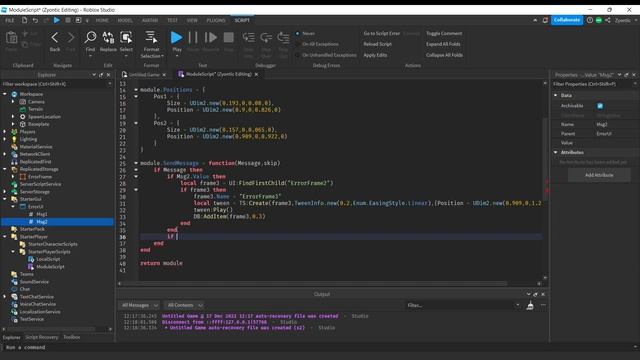The width and height of the screenshot is (640, 360).
Task: Open the Untitled Game document tab
Action: (x=144, y=75)
